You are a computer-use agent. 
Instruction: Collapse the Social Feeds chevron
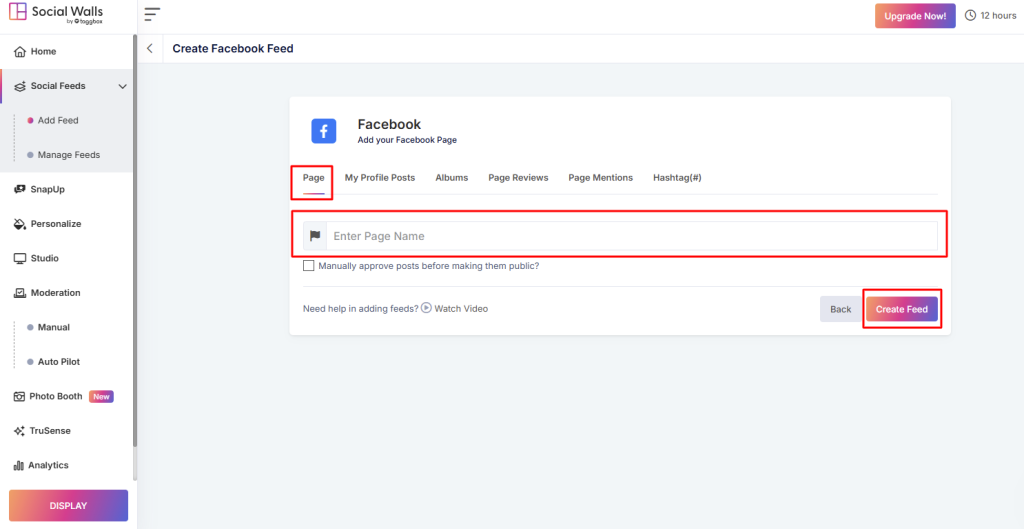pyautogui.click(x=123, y=87)
